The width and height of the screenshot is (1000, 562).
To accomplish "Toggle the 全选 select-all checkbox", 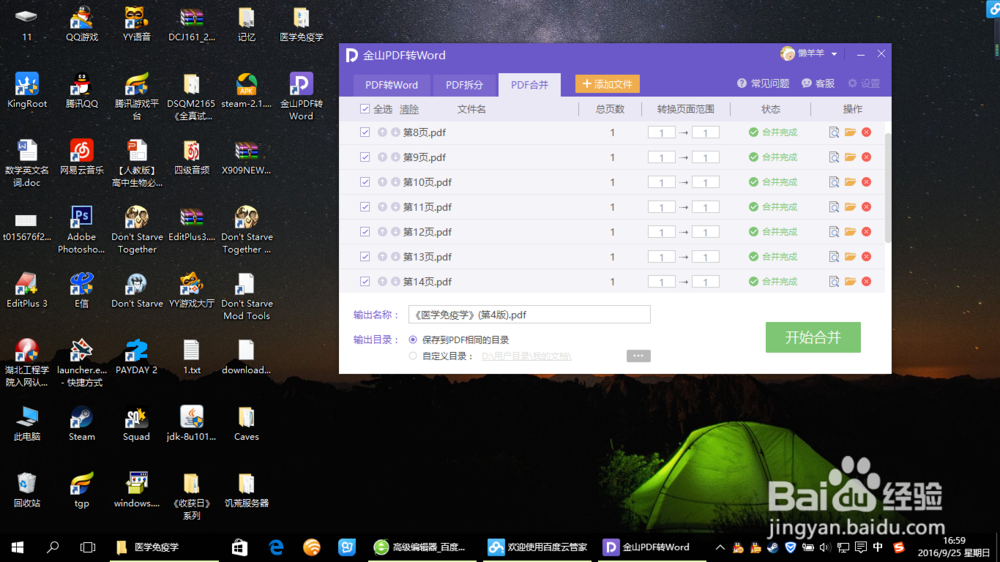I will coord(365,109).
